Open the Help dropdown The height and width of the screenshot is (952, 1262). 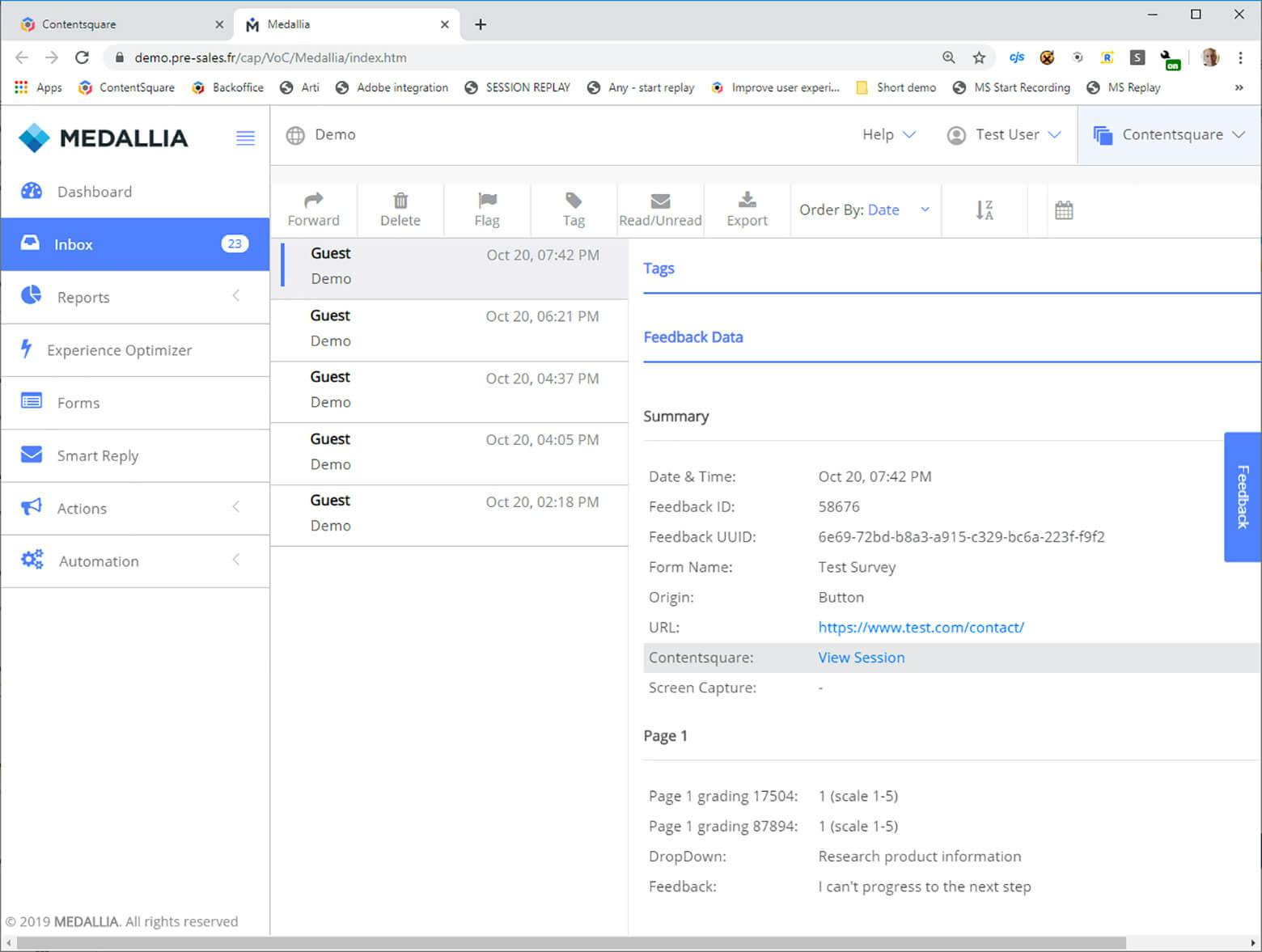[x=889, y=135]
